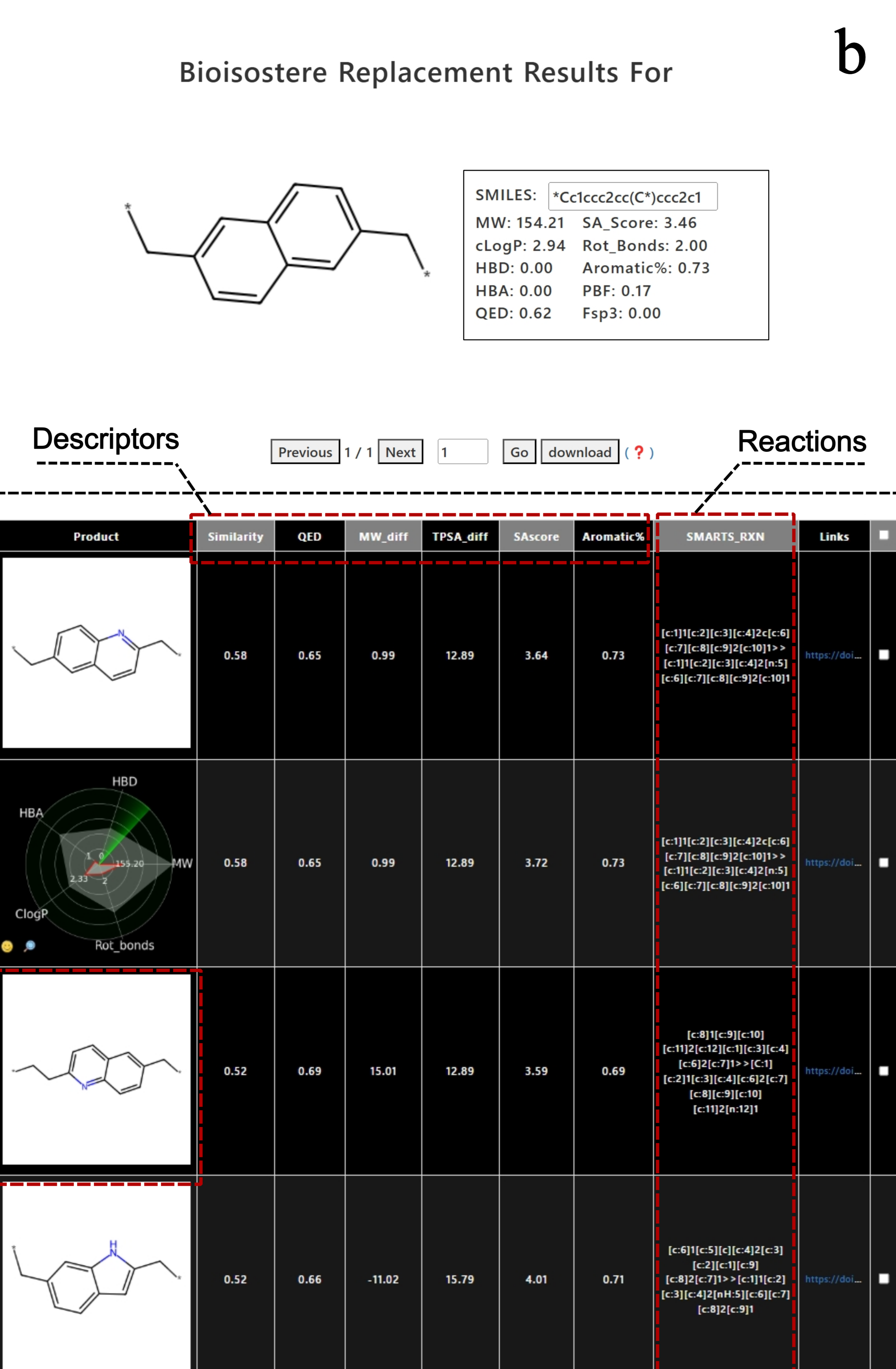Click the Previous page button
The height and width of the screenshot is (1369, 896).
[305, 452]
